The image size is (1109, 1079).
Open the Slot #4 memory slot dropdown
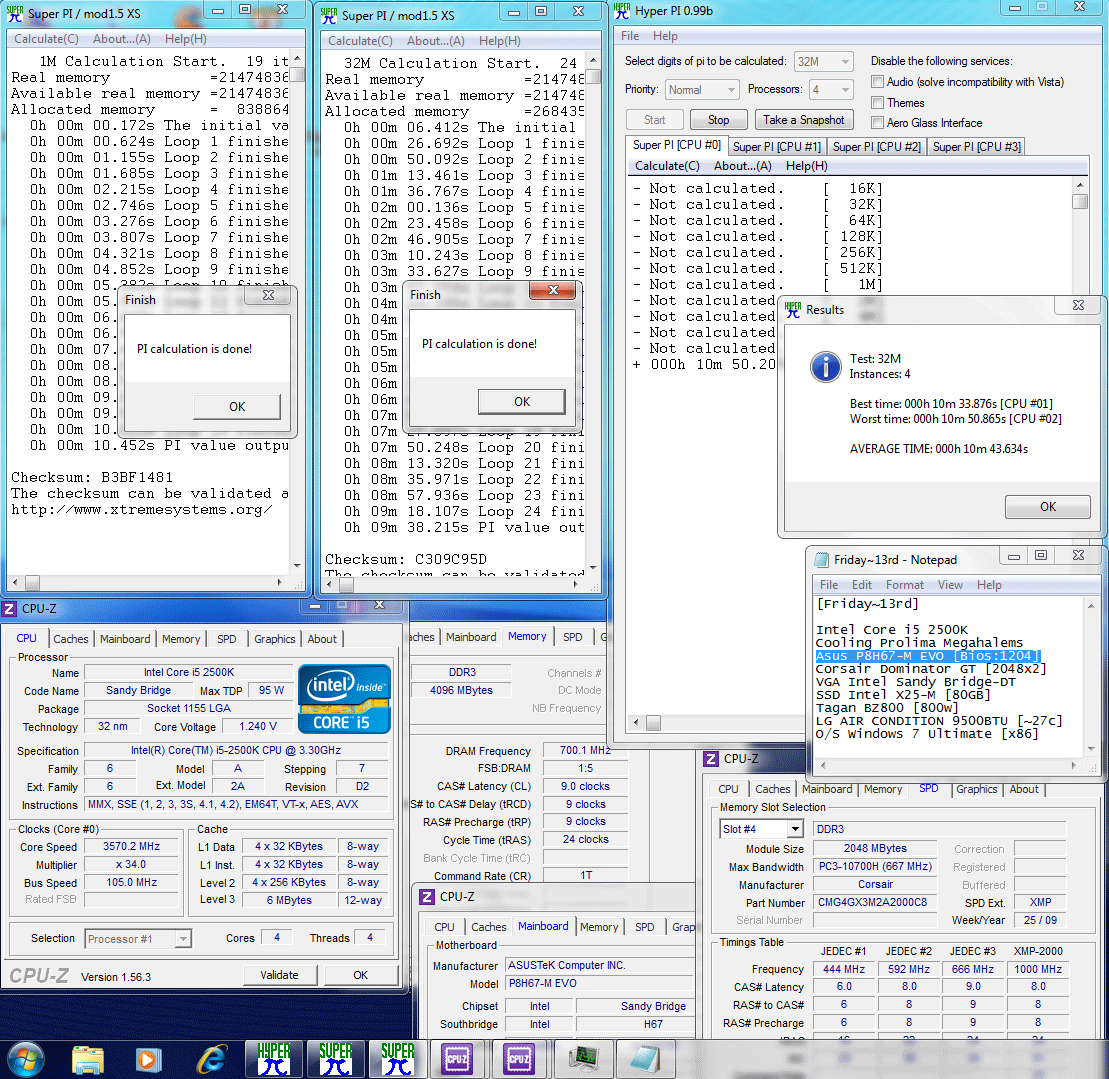click(762, 829)
